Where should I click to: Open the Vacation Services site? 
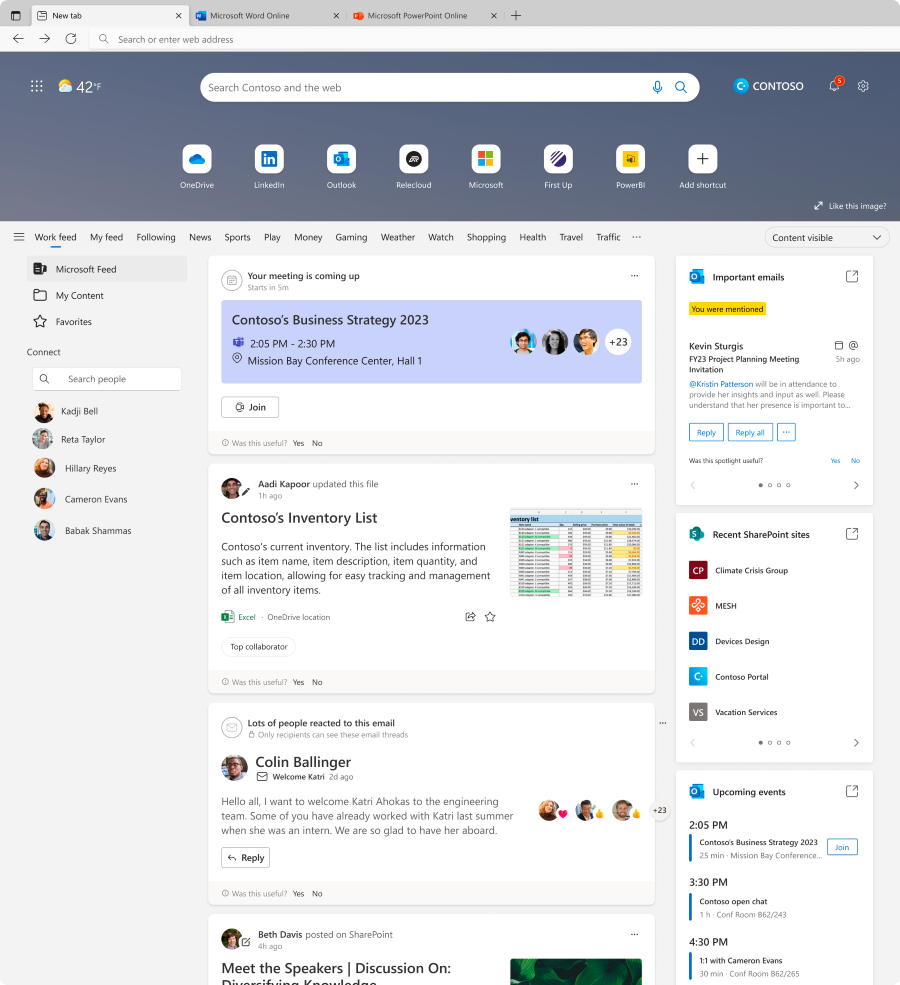point(733,712)
